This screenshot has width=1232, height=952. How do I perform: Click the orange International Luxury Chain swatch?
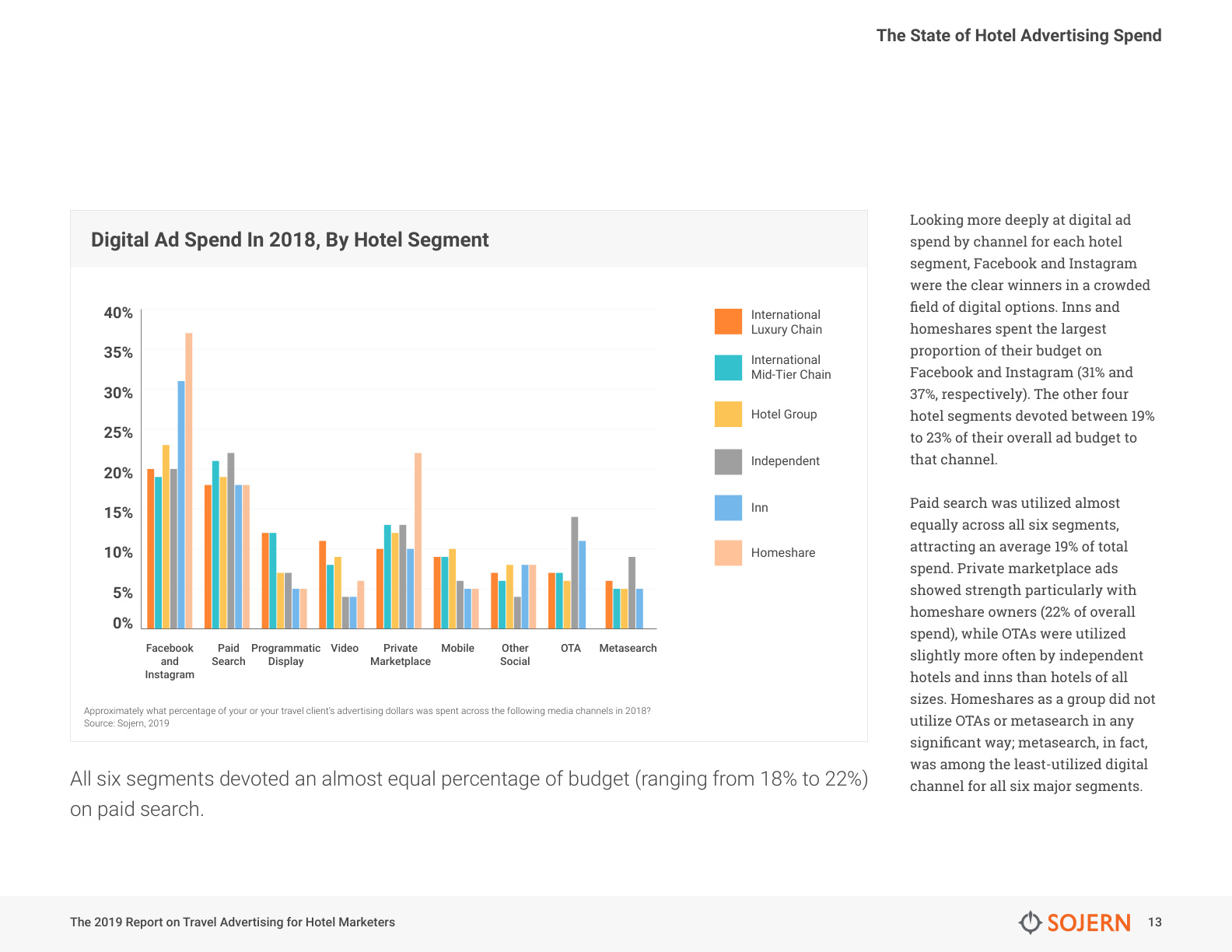tap(728, 321)
